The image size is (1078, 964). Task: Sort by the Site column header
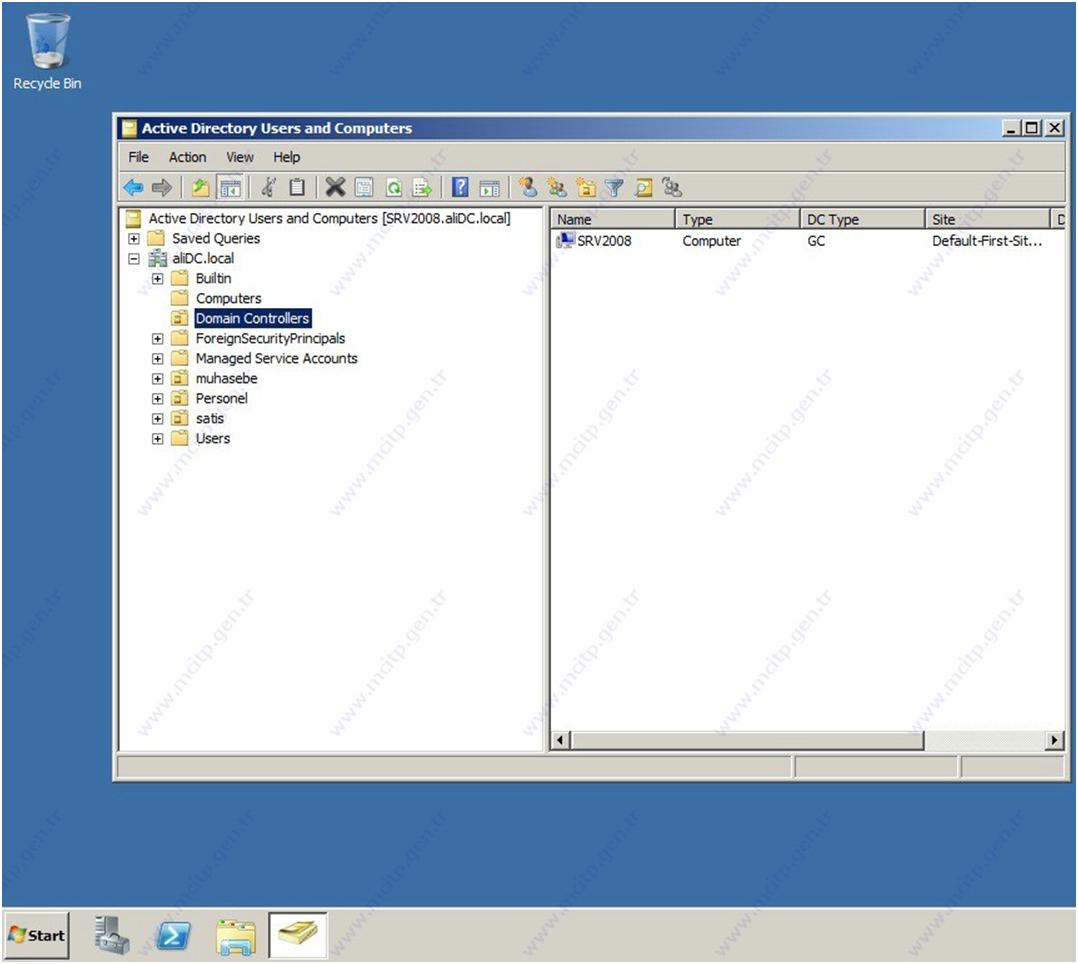988,219
